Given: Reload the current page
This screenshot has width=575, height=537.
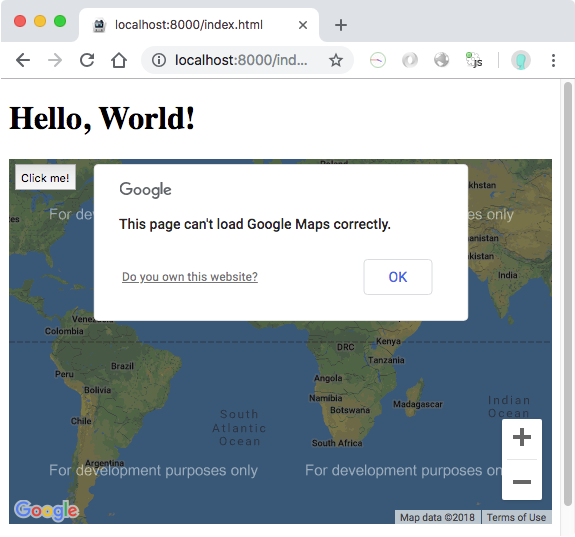Looking at the screenshot, I should pyautogui.click(x=87, y=60).
